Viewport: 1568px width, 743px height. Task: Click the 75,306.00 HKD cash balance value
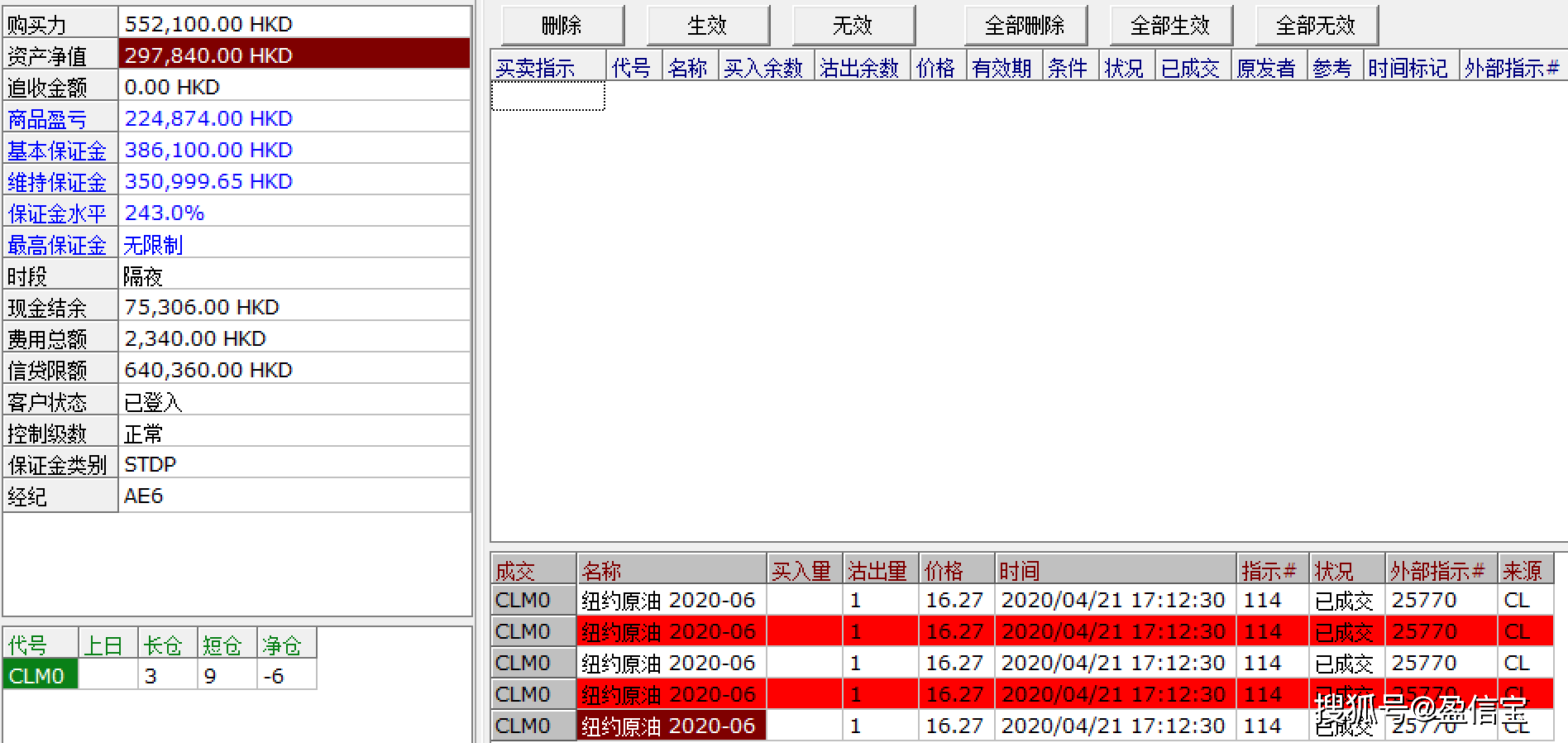tap(202, 307)
